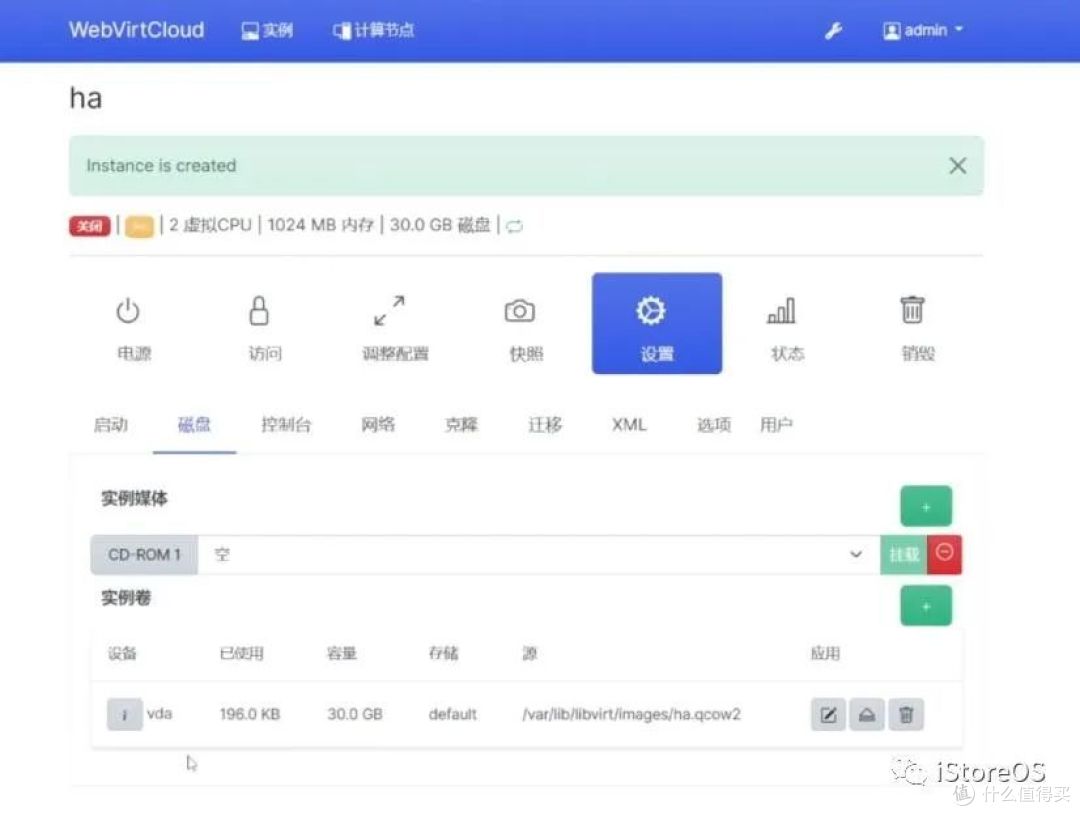1080x816 pixels.
Task: Dismiss the Instance is created alert
Action: (x=957, y=165)
